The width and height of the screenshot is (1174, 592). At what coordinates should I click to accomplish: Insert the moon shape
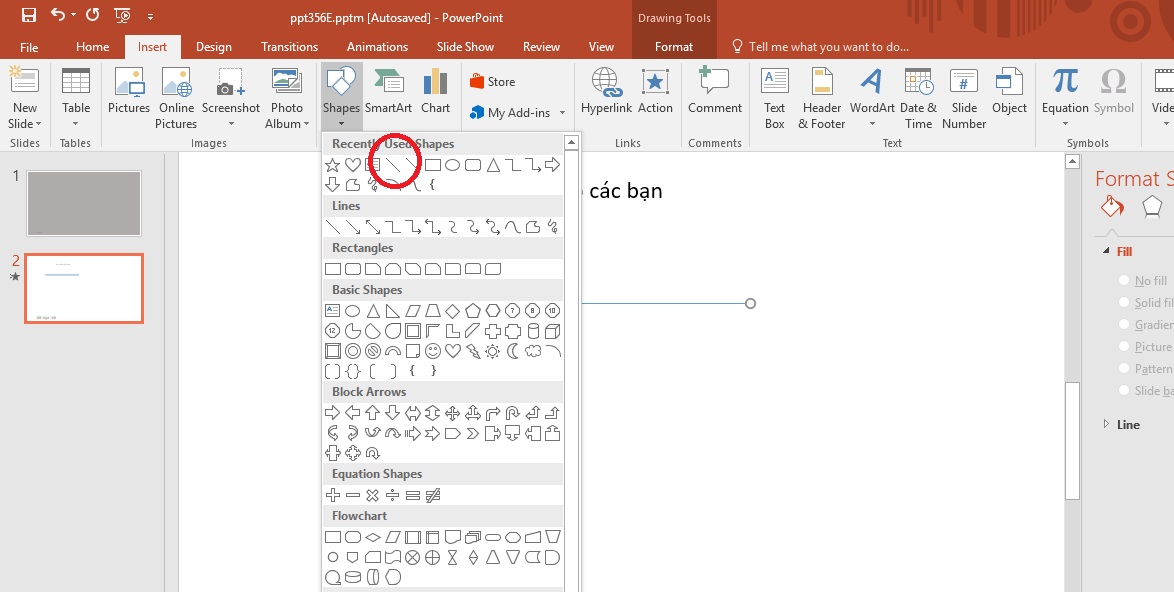[513, 351]
